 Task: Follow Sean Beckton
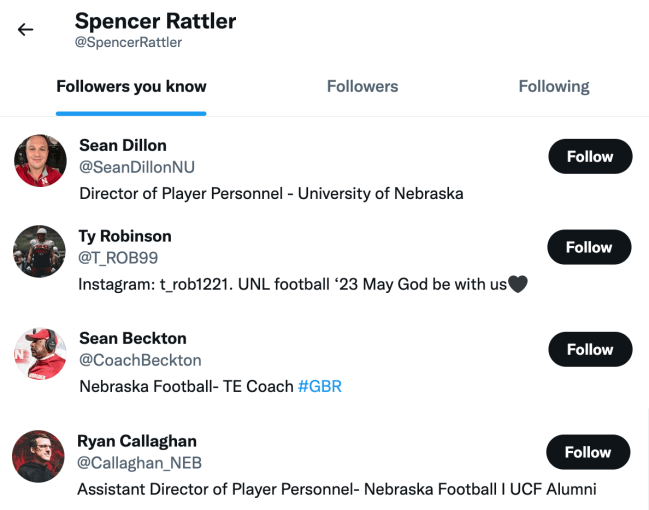(589, 349)
